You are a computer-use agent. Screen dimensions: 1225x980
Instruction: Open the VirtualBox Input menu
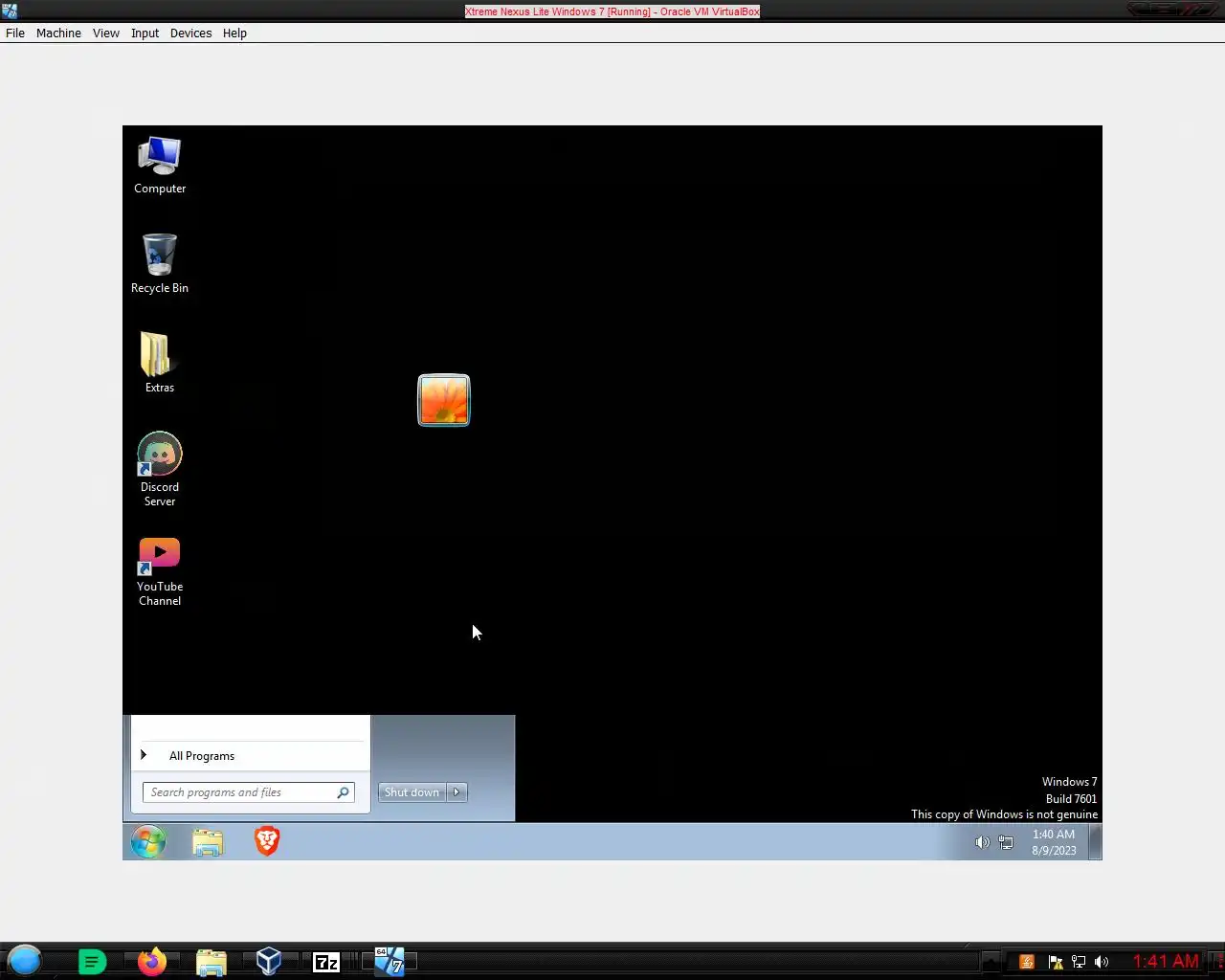[x=145, y=33]
